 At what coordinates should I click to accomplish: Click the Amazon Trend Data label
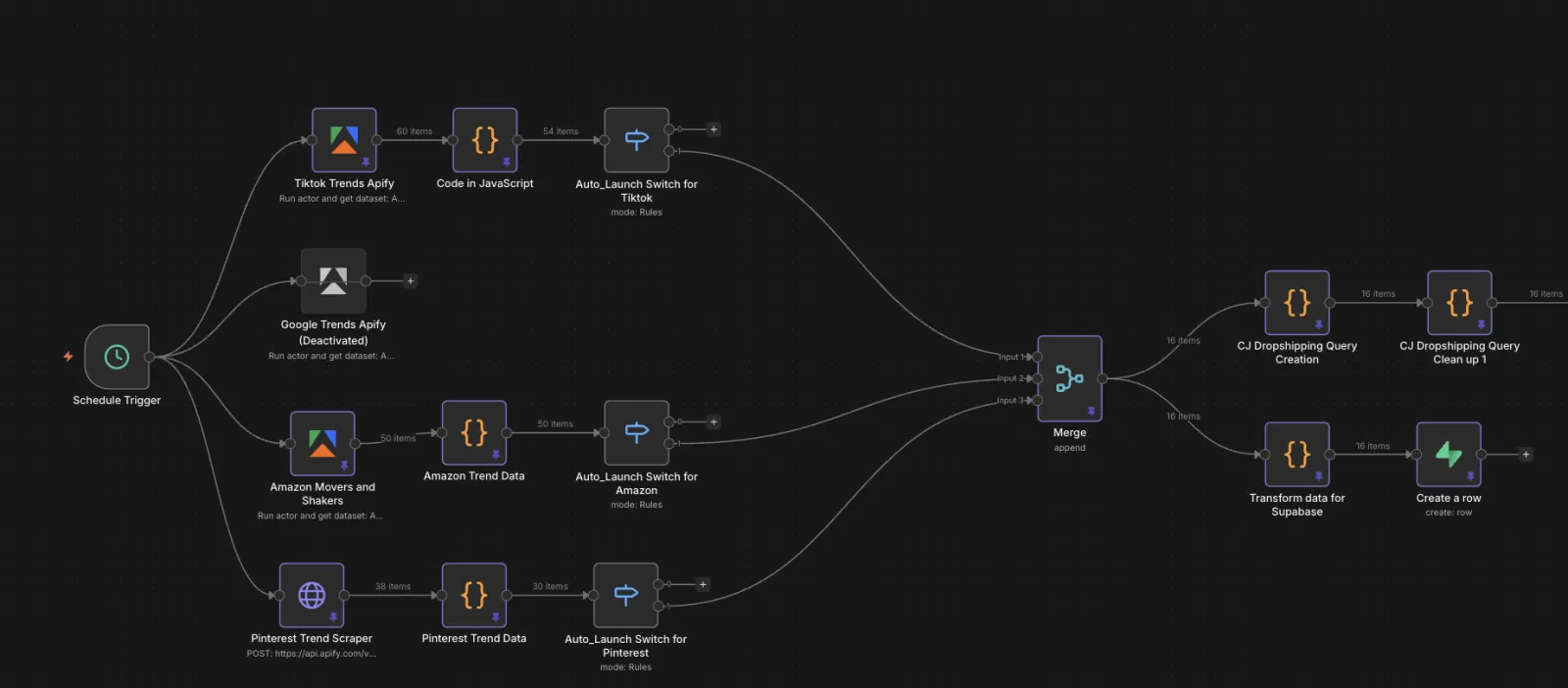[474, 476]
